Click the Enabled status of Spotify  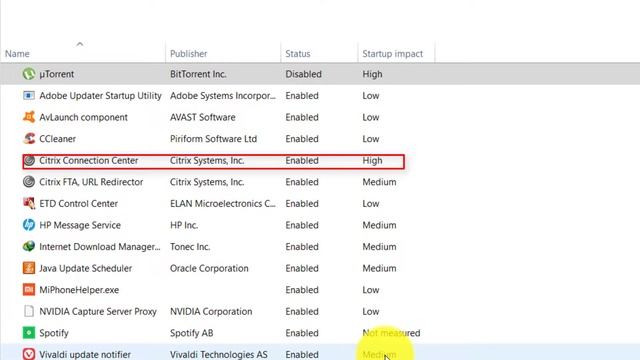click(x=302, y=333)
